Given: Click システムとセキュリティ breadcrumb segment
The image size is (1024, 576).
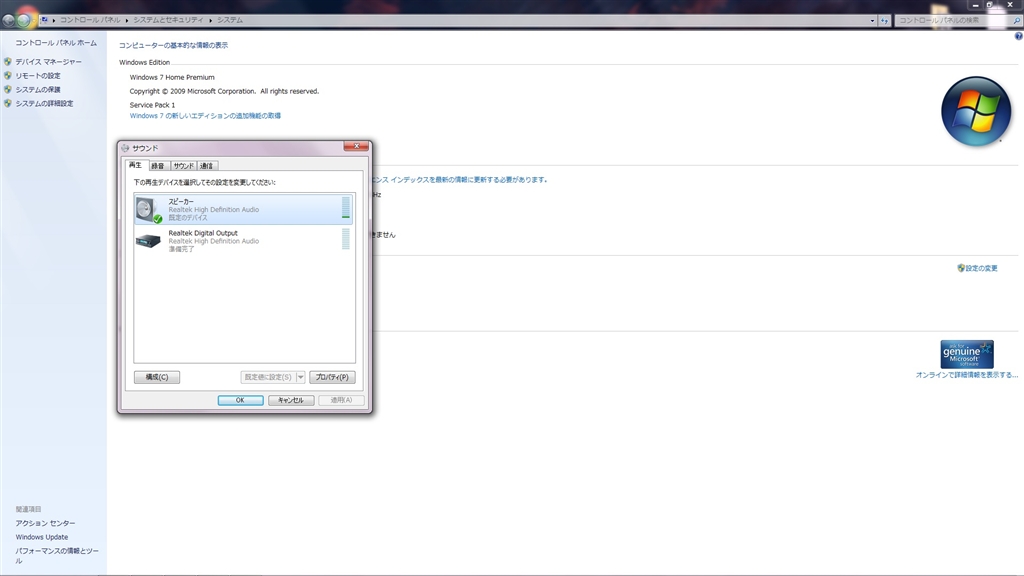Looking at the screenshot, I should click(x=168, y=20).
